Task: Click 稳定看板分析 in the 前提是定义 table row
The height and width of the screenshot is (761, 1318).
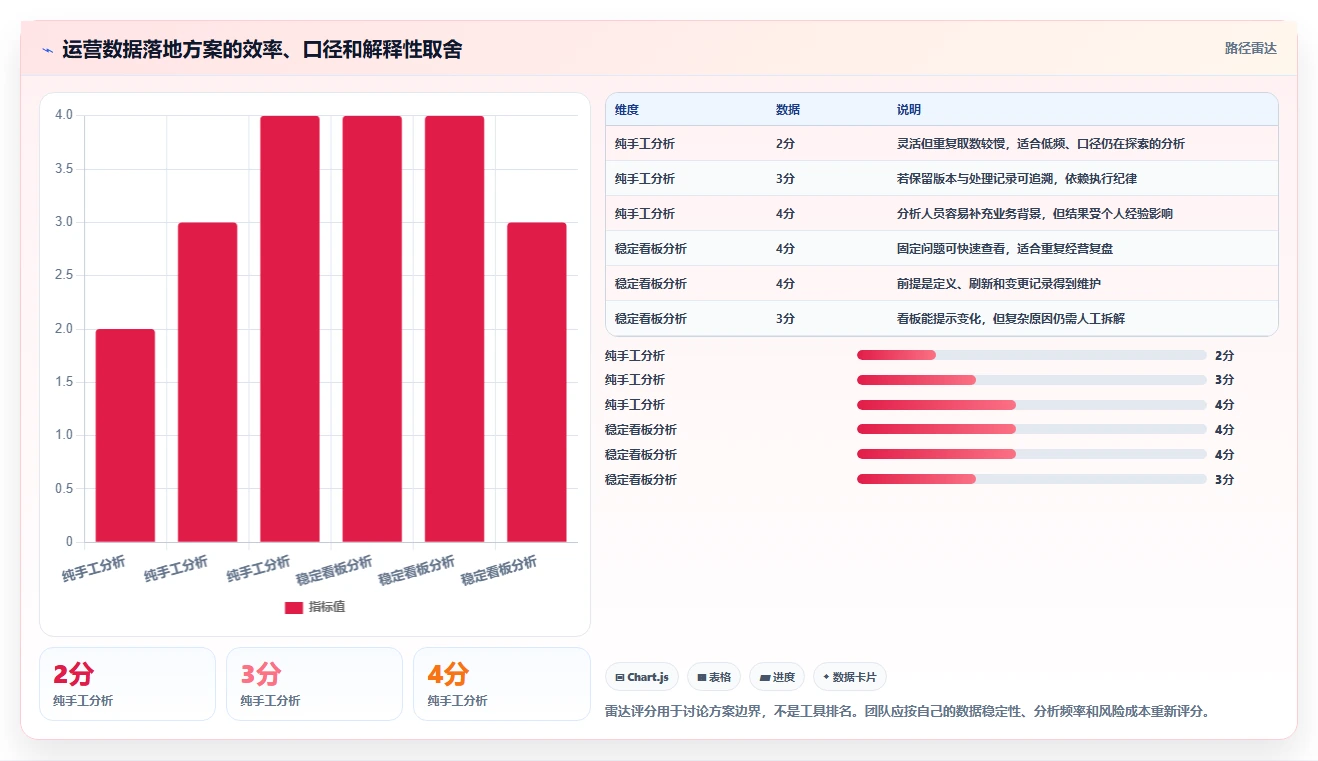Action: (x=651, y=284)
